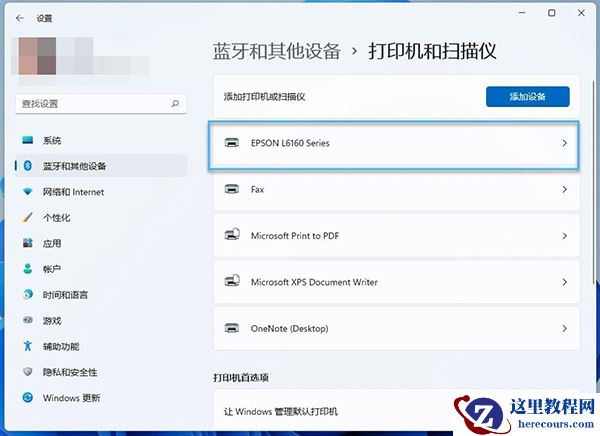Click the search magnifier icon
600x436 pixels.
pos(175,103)
